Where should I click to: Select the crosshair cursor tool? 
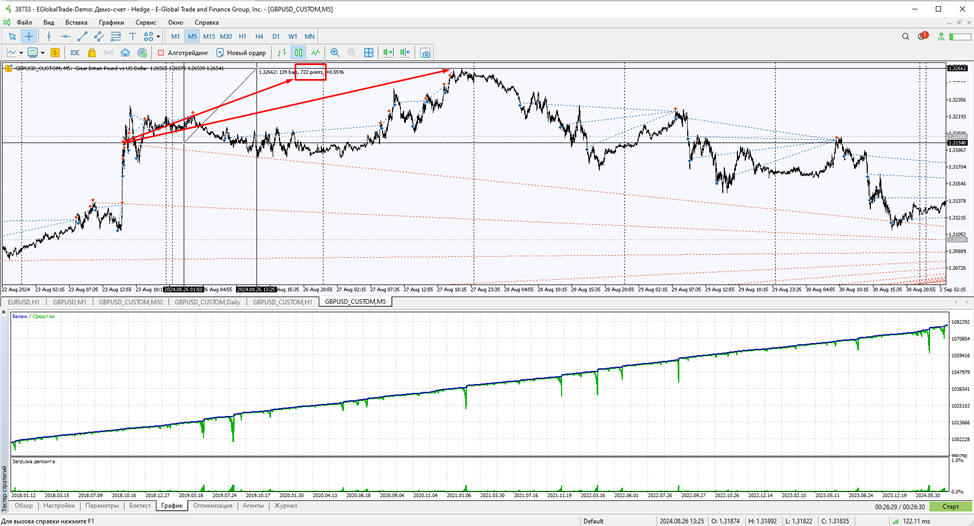tap(29, 37)
